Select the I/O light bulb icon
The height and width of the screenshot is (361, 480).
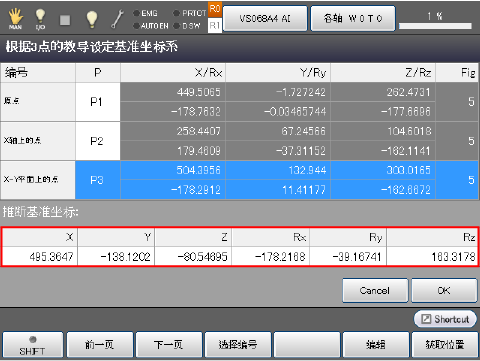(x=40, y=19)
